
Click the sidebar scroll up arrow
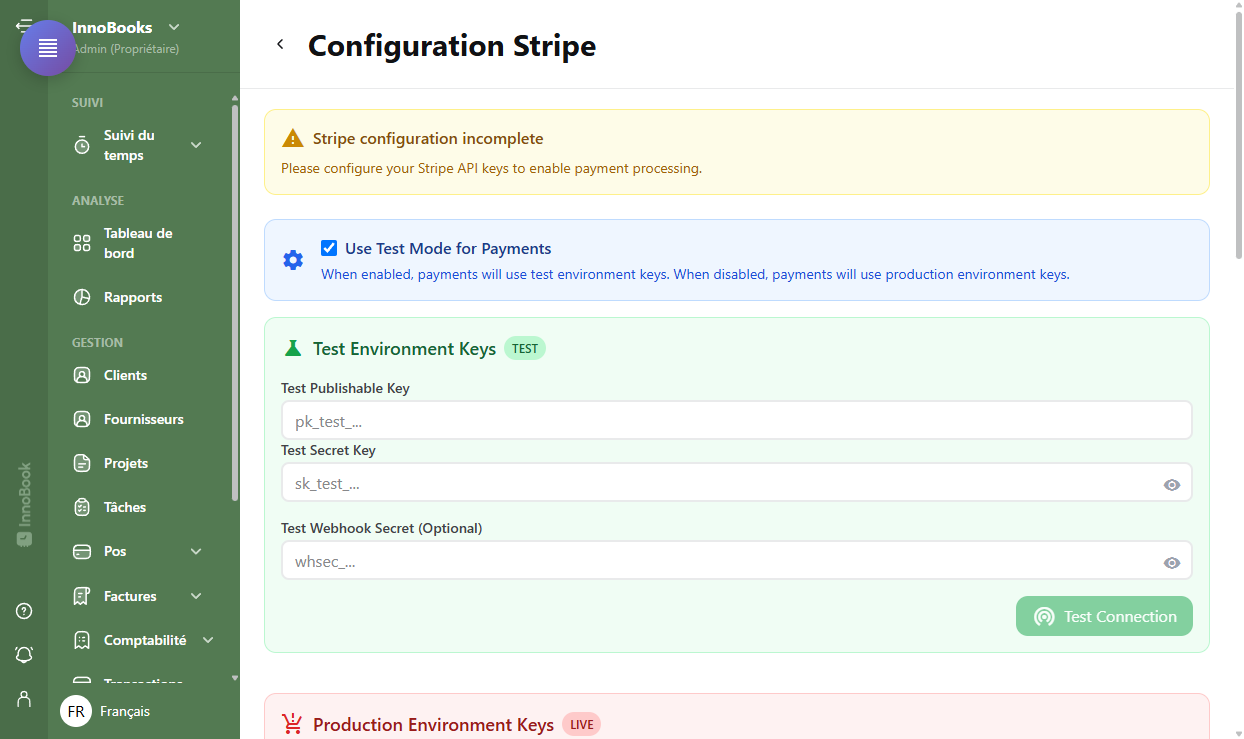[x=235, y=98]
